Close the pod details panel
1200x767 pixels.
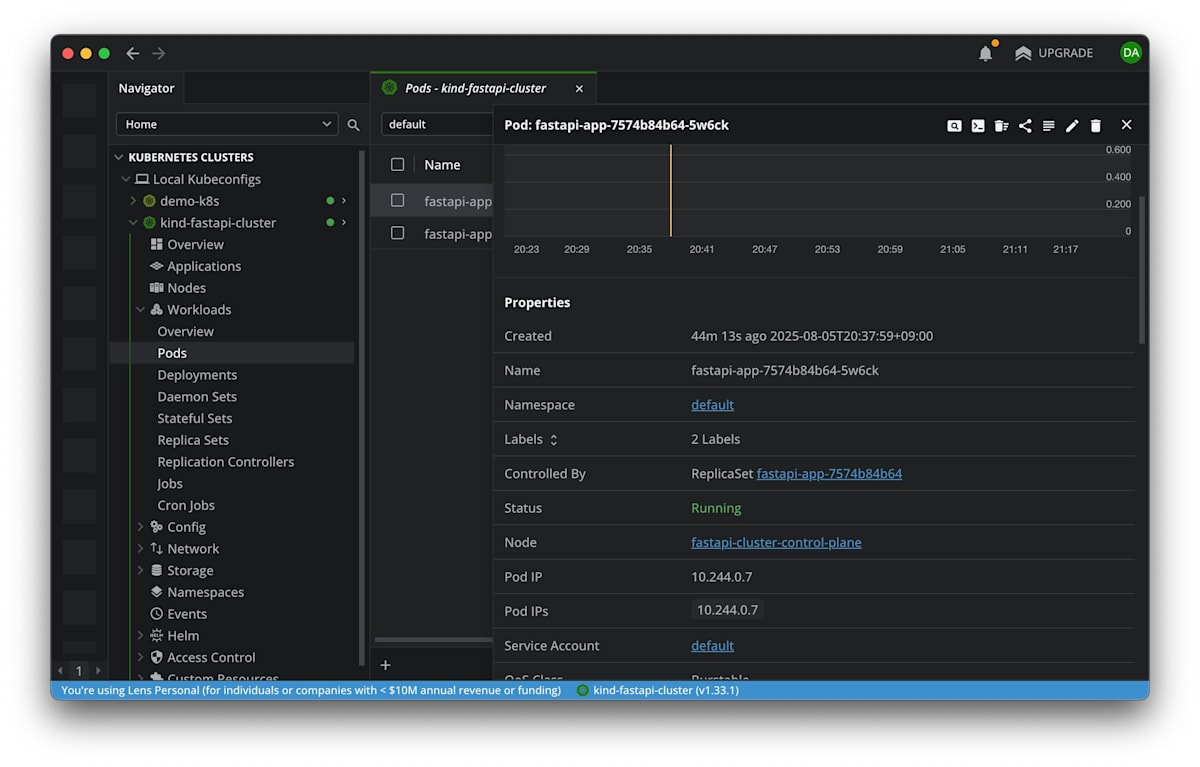point(1127,125)
